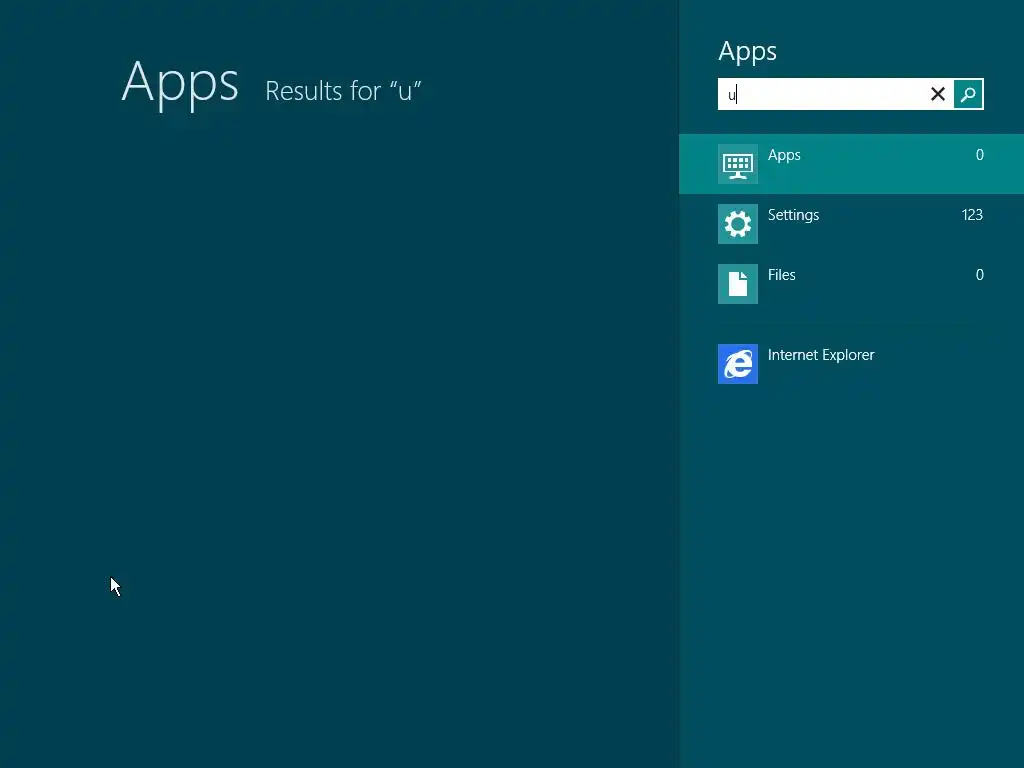Choose the Files search category label
Viewport: 1024px width, 768px height.
coord(782,275)
